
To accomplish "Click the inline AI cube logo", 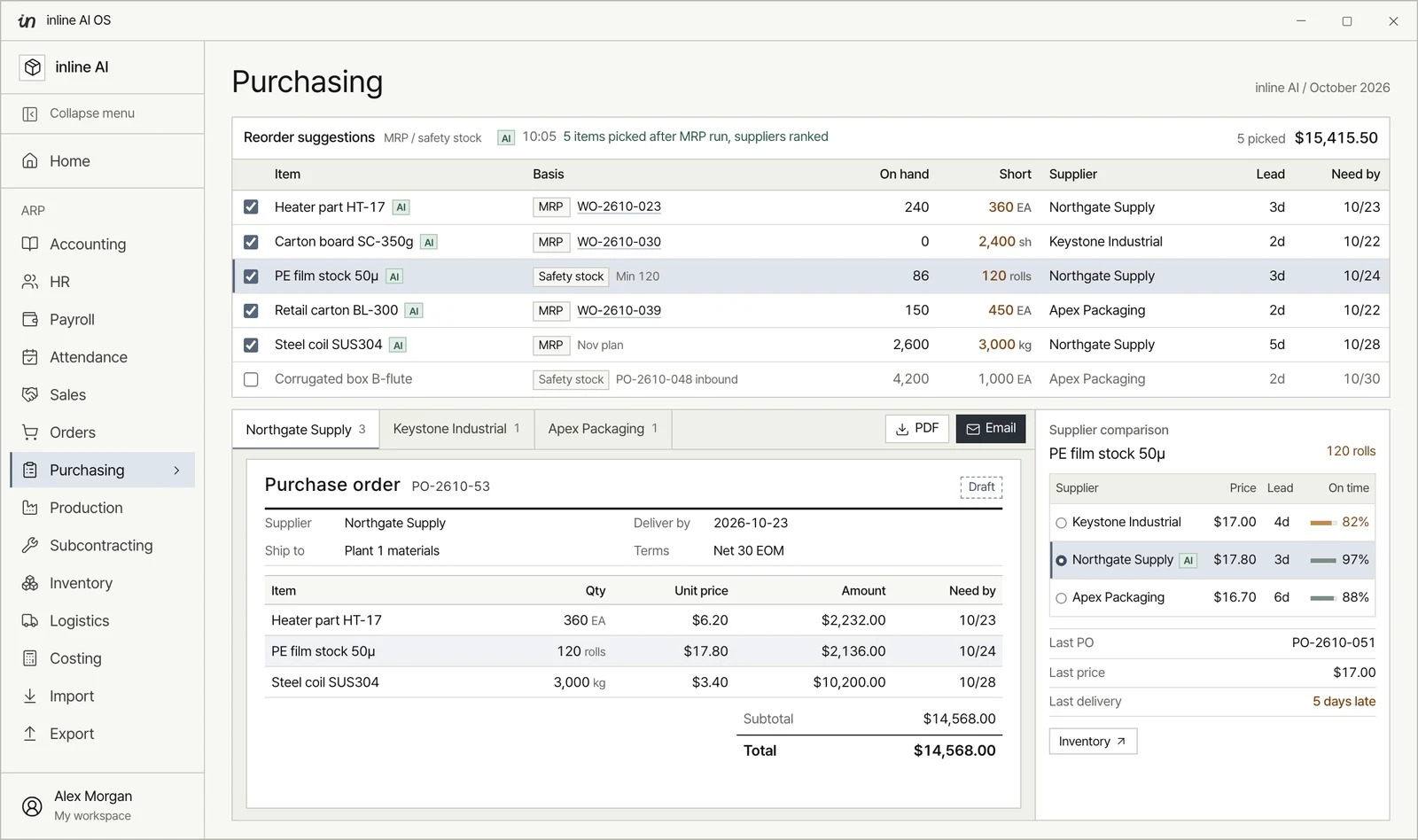I will pyautogui.click(x=33, y=67).
